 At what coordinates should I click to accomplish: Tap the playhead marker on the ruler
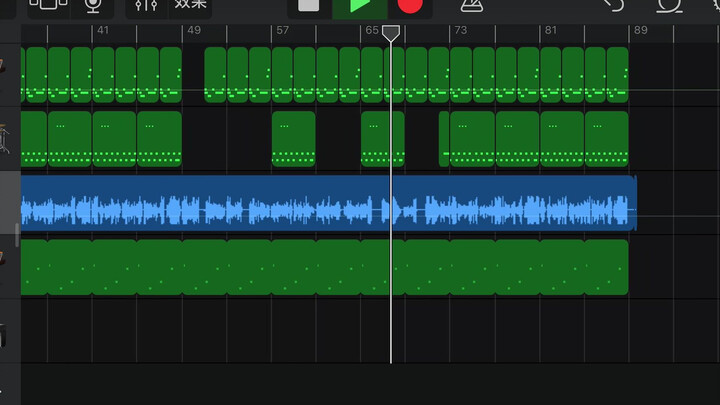[x=391, y=33]
